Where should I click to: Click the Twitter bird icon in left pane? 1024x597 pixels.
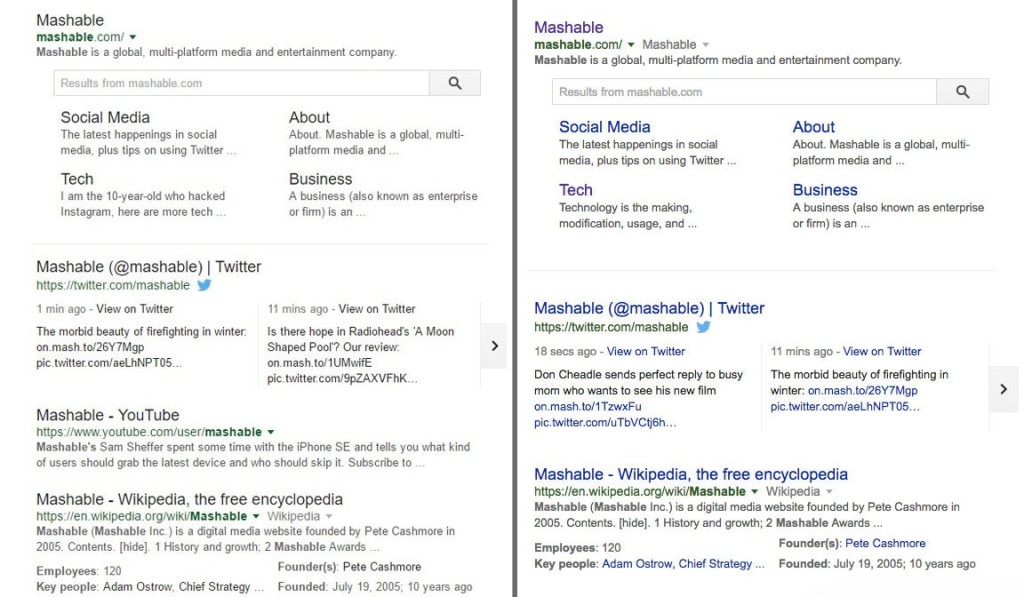pyautogui.click(x=204, y=285)
